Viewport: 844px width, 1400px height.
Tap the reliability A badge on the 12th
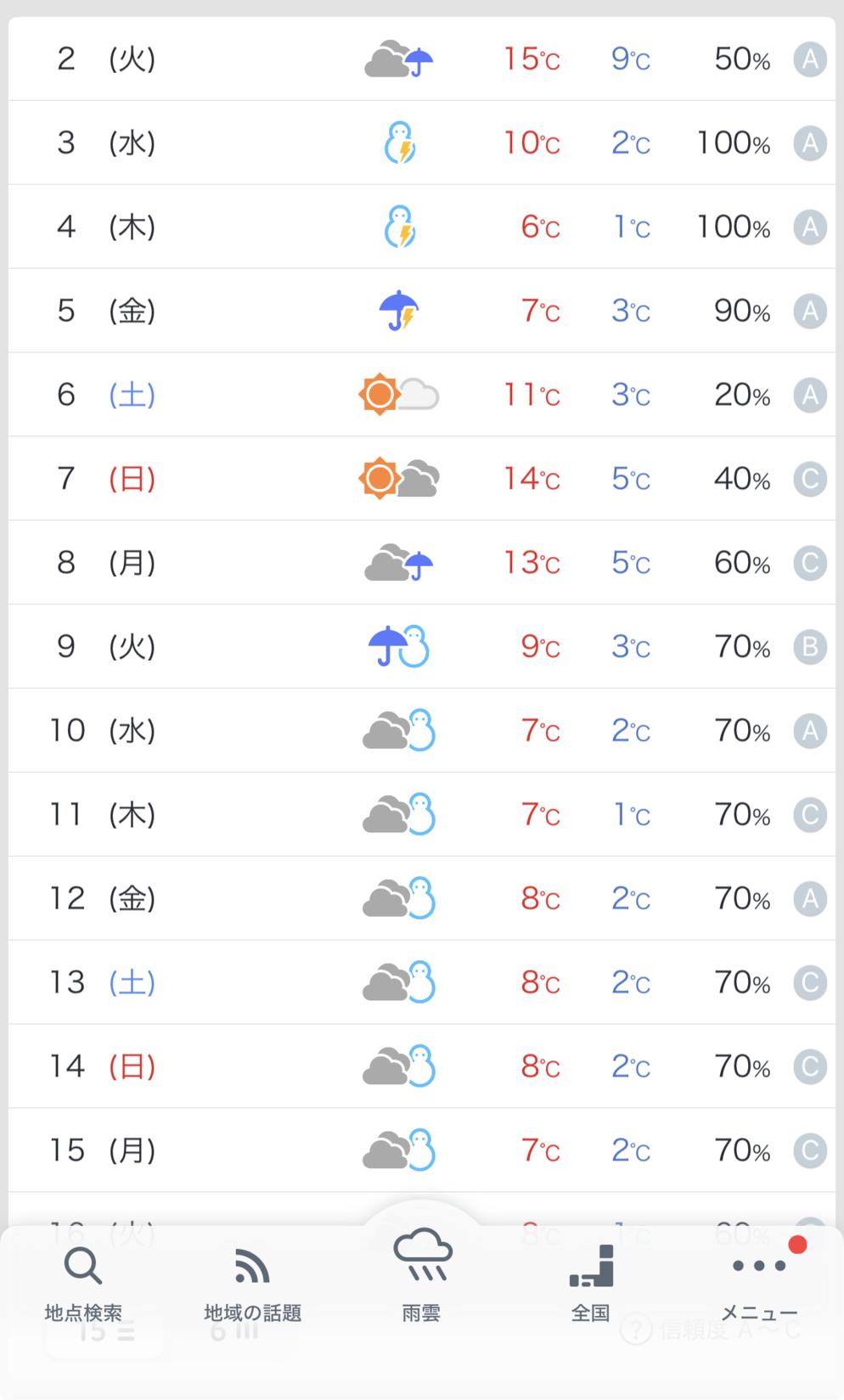click(810, 898)
